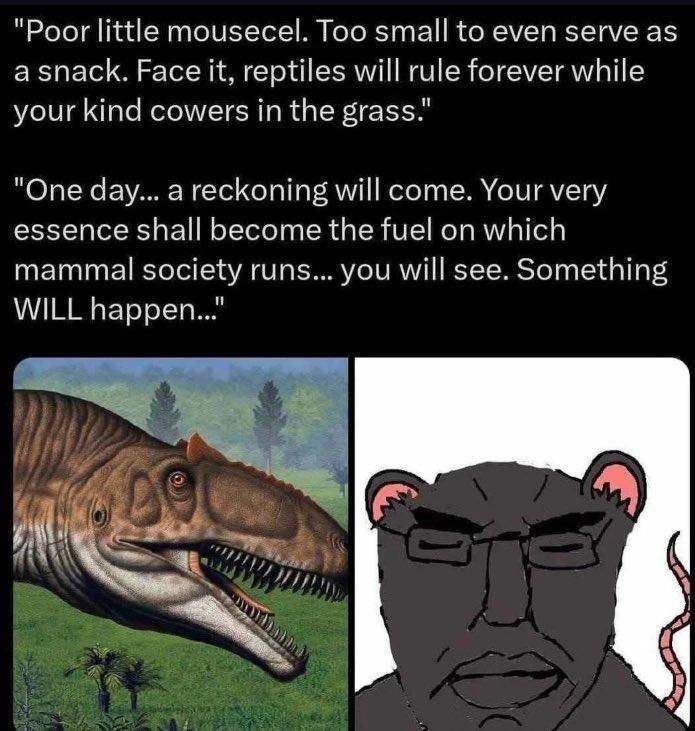Open the dinosaur image thumbnail
The width and height of the screenshot is (695, 731).
(181, 544)
